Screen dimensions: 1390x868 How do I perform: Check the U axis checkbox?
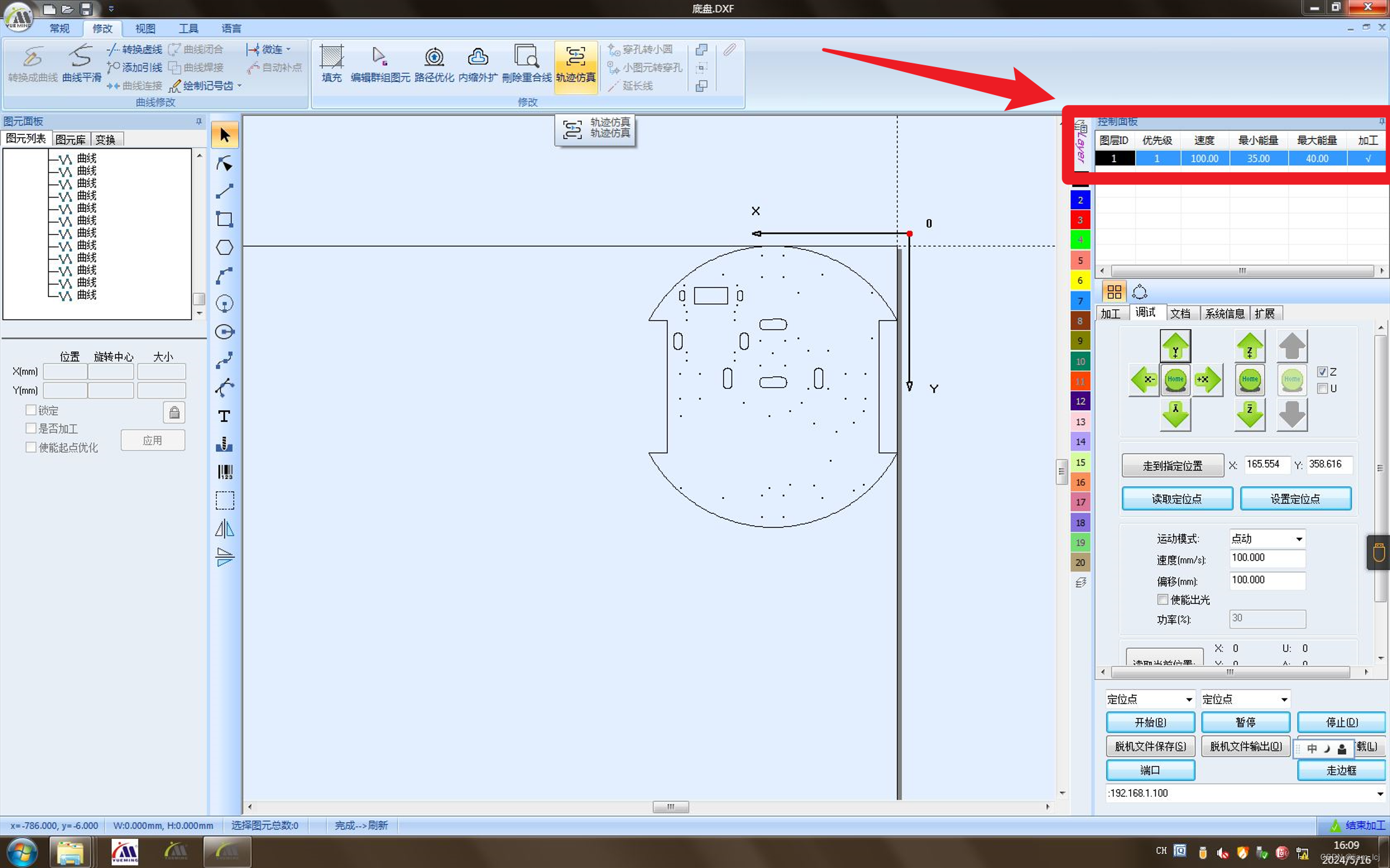tap(1322, 388)
